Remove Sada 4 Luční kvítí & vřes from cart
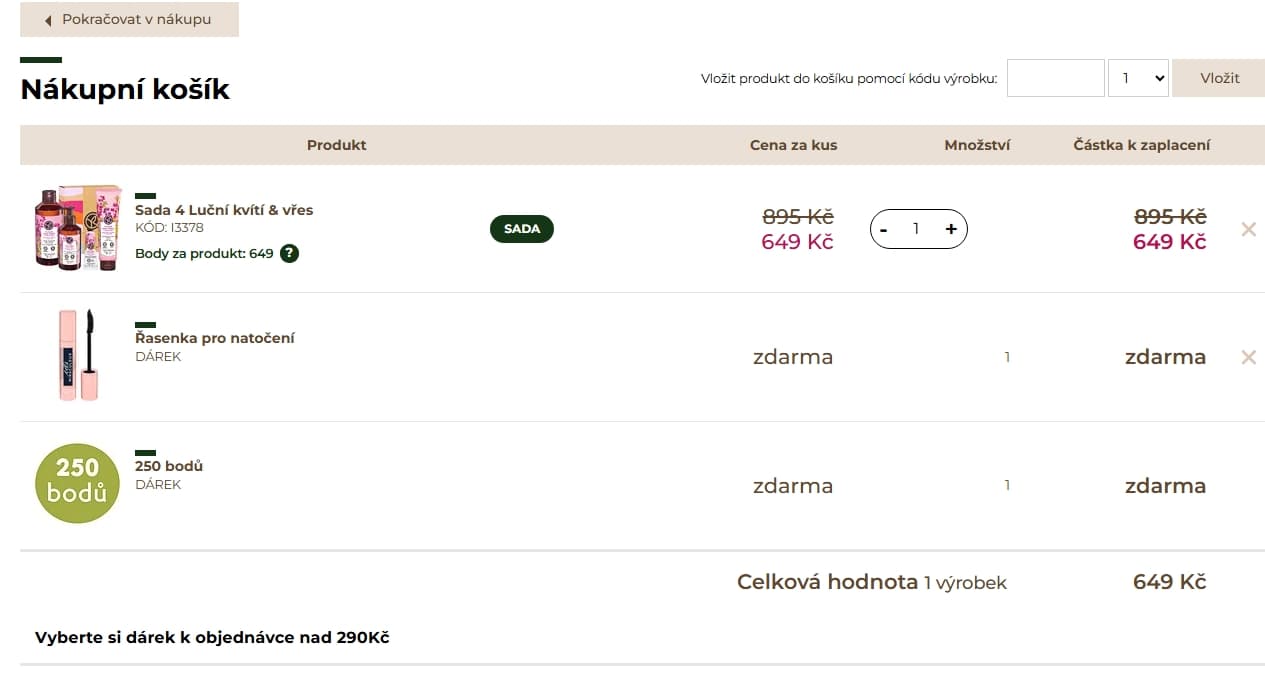Screen dimensions: 1265x673 (x=1248, y=229)
